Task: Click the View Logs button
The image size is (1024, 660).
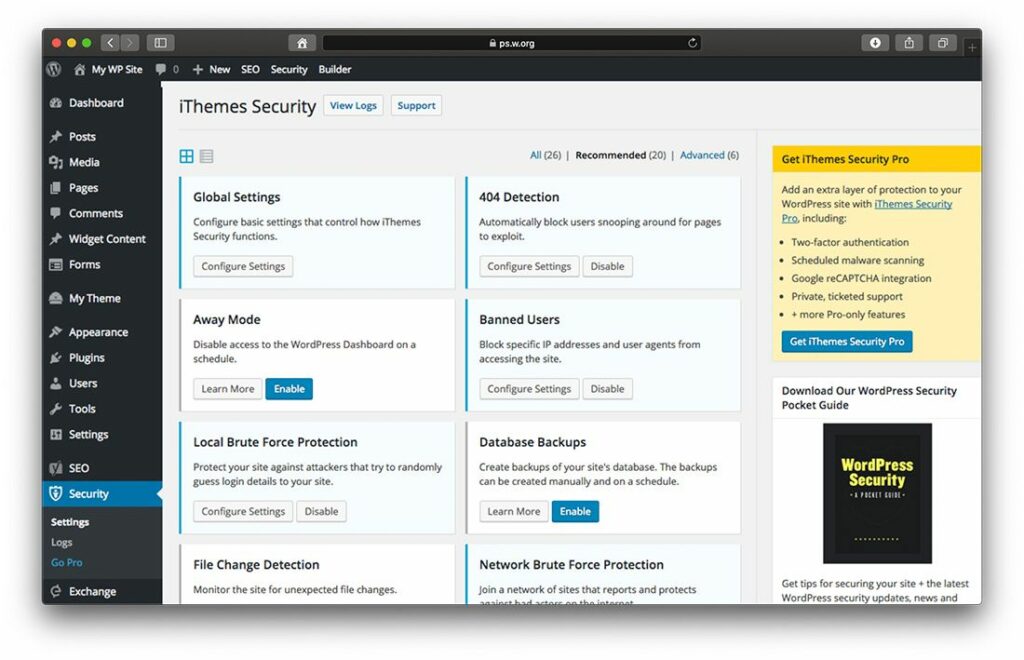Action: 353,105
